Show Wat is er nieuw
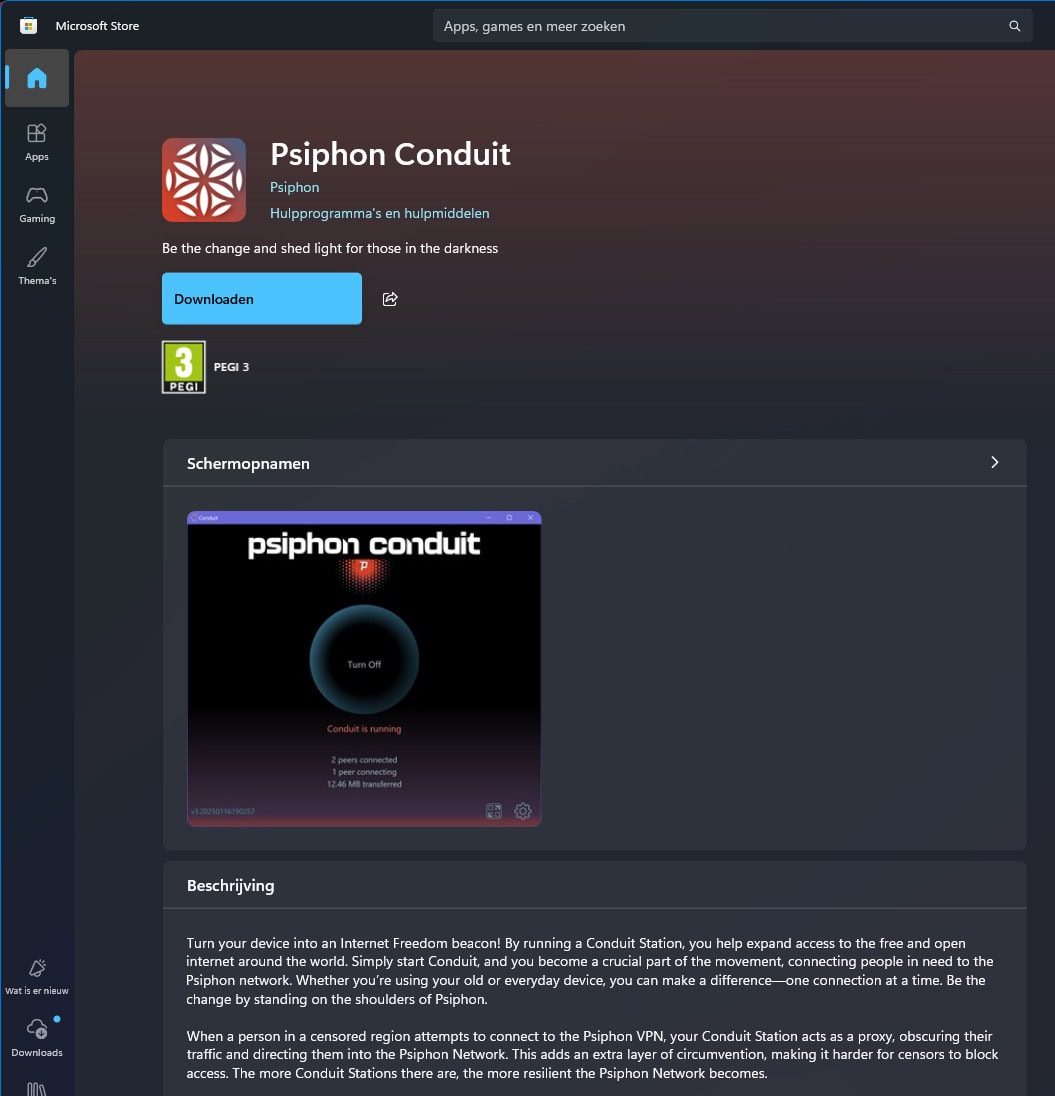This screenshot has width=1055, height=1096. pyautogui.click(x=37, y=976)
